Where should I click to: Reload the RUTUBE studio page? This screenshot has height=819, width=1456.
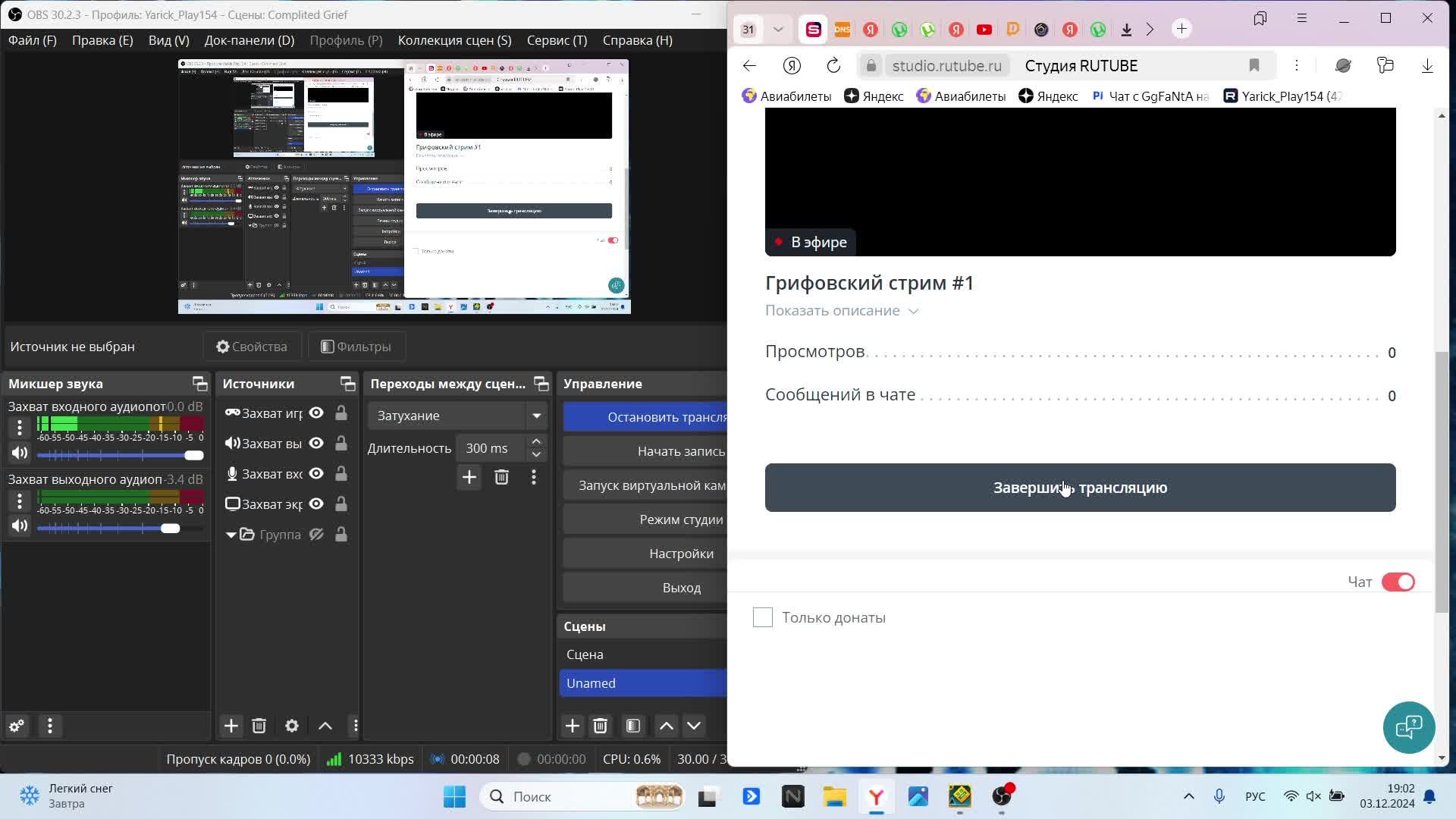click(x=833, y=66)
